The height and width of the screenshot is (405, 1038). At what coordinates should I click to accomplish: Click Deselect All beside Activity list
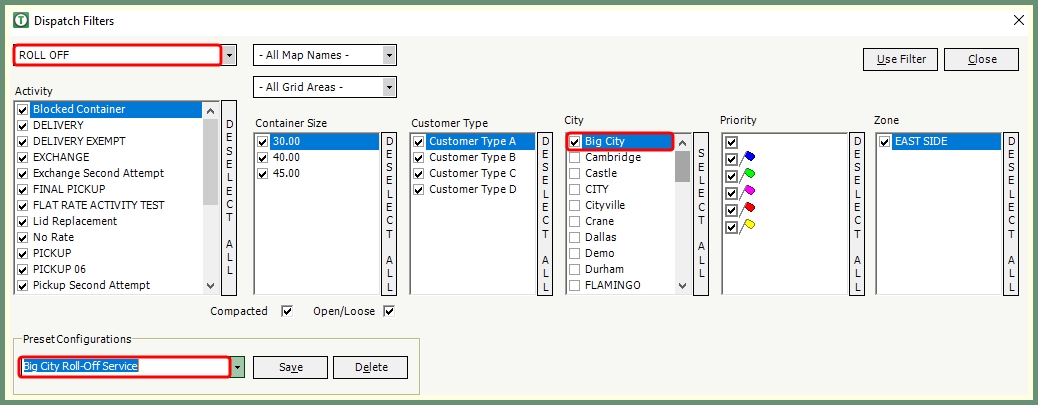[230, 198]
